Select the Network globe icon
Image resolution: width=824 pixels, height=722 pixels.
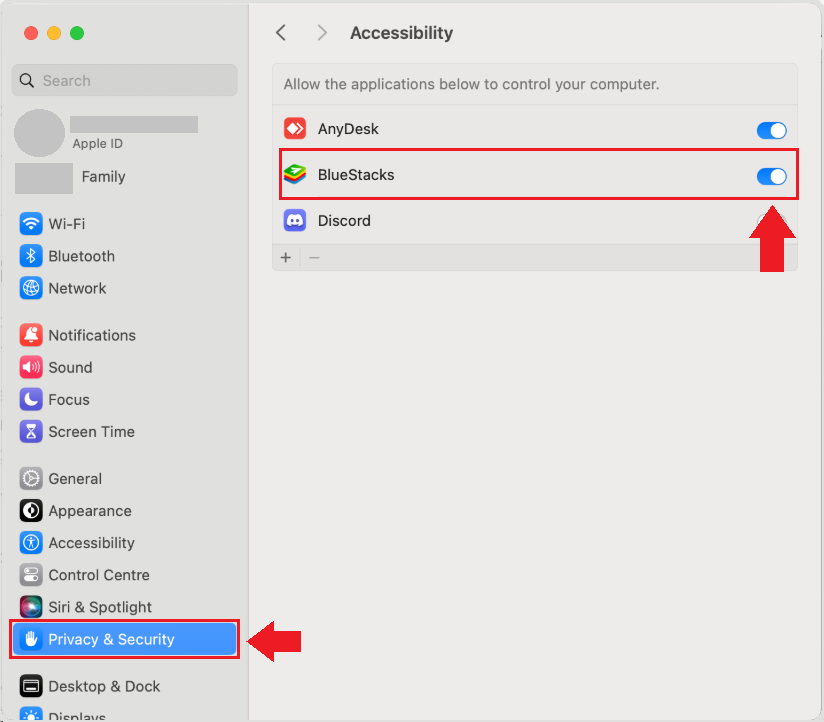pos(31,288)
